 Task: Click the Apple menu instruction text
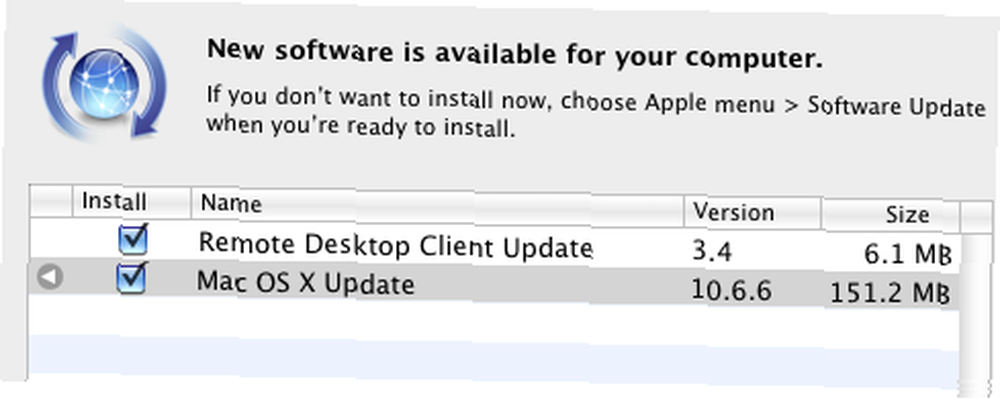click(x=595, y=114)
